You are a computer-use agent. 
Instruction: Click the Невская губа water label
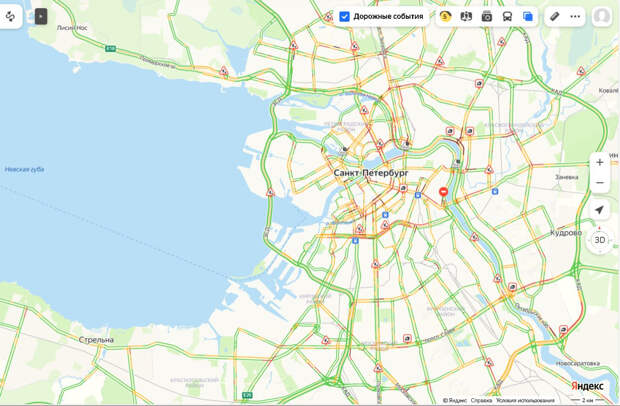click(x=25, y=170)
